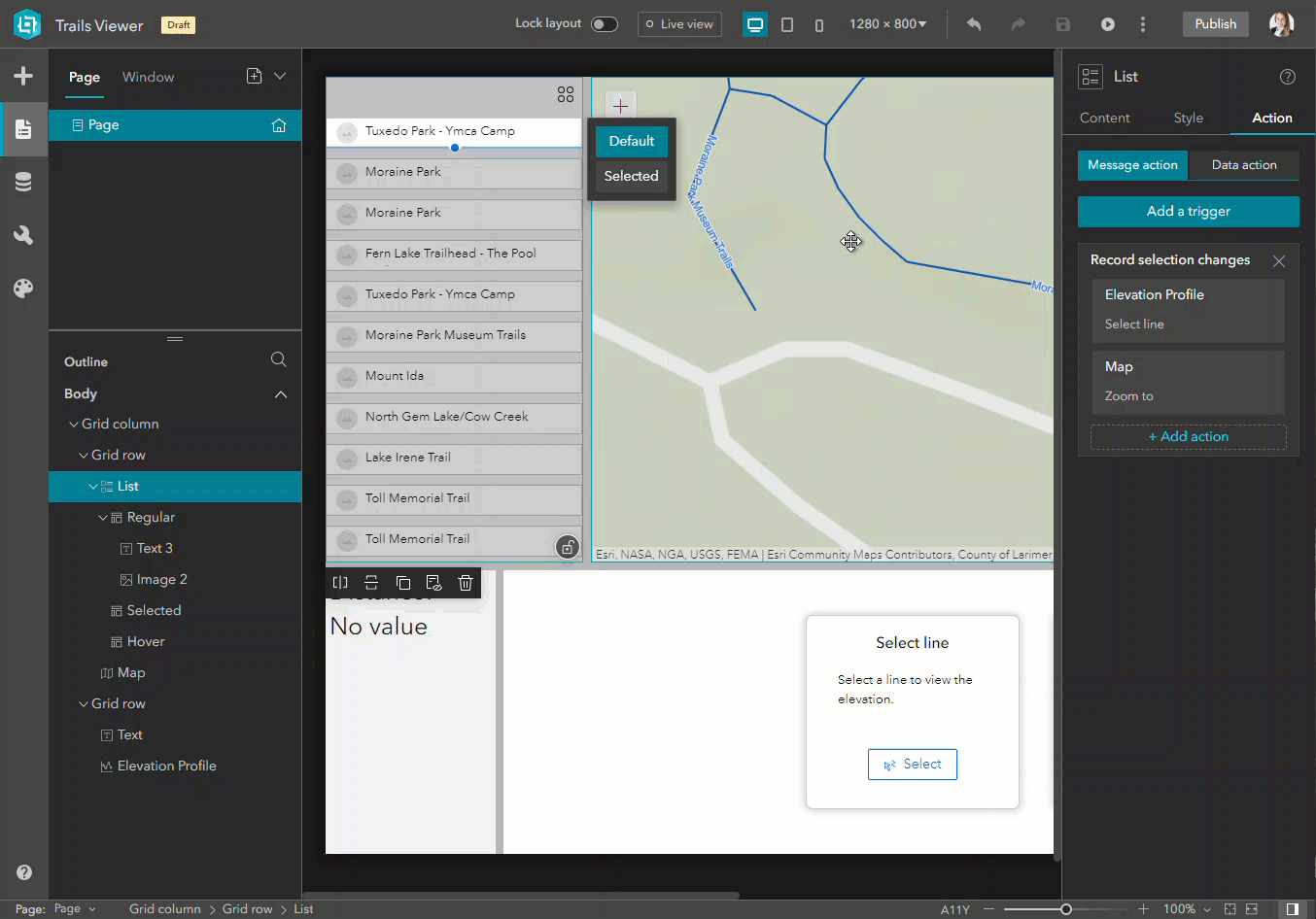Collapse the Grid column tree node
The image size is (1316, 919).
[x=74, y=425]
